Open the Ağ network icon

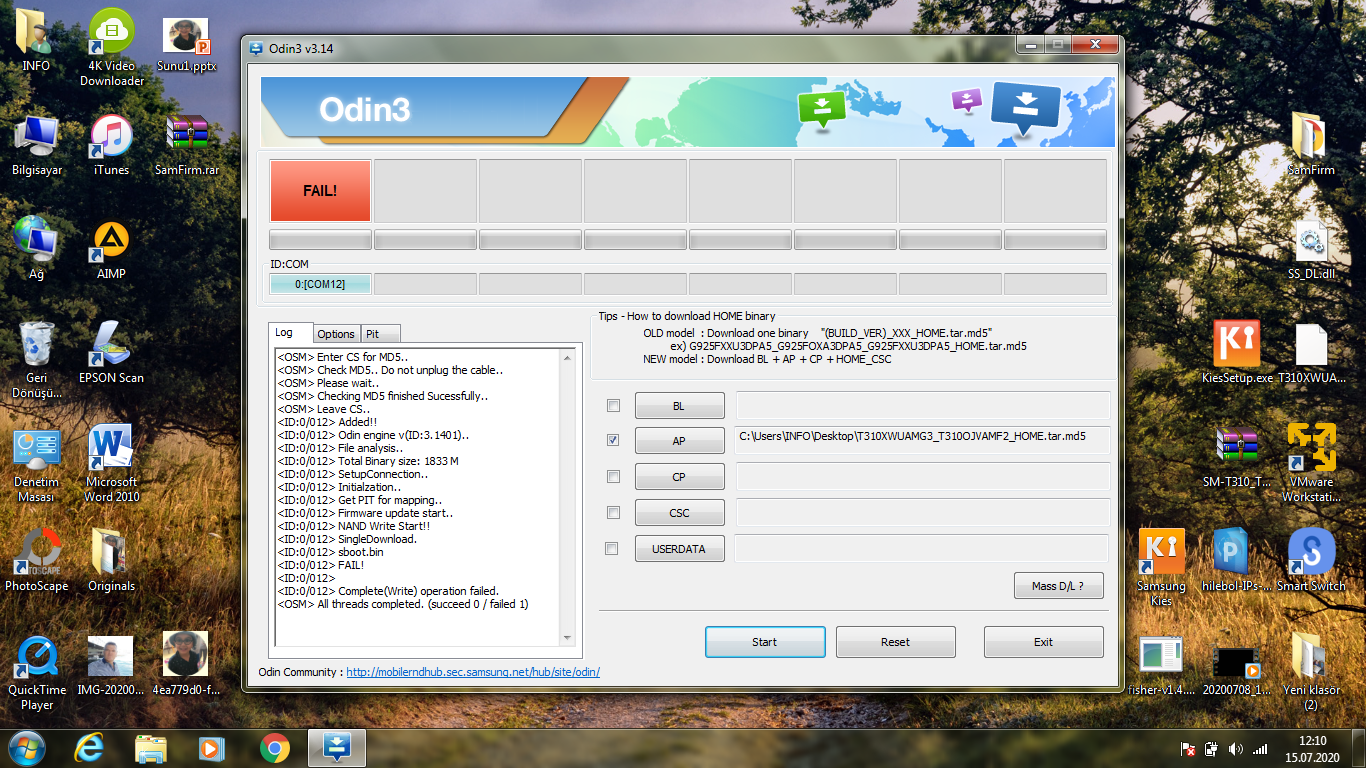point(36,248)
